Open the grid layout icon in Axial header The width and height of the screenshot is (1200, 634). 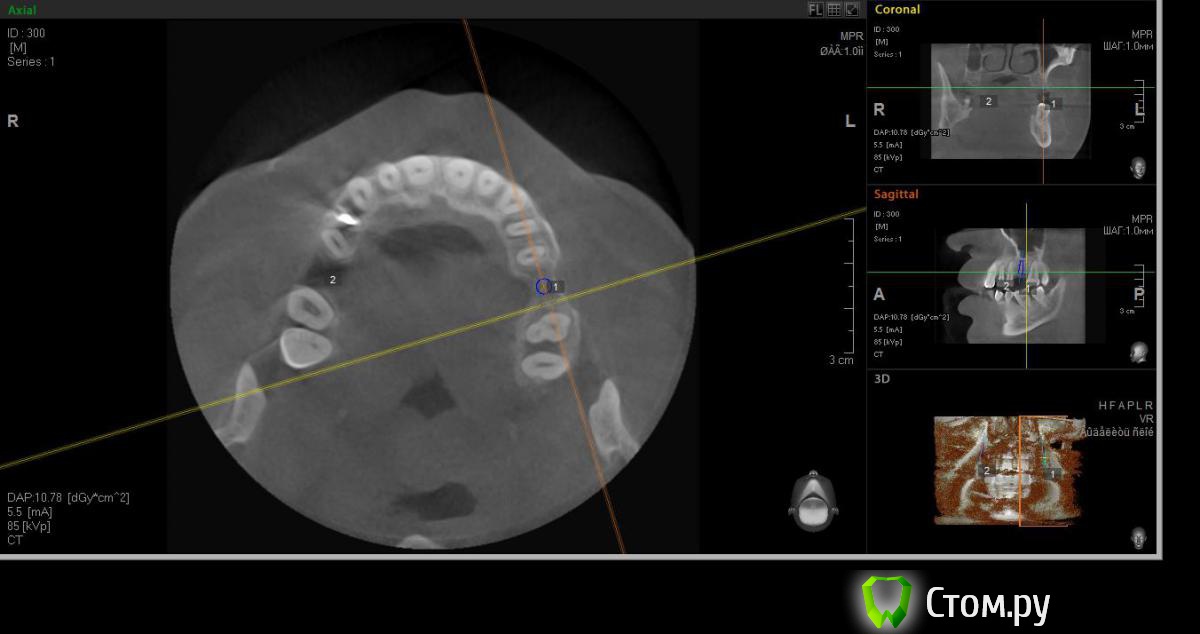[833, 9]
